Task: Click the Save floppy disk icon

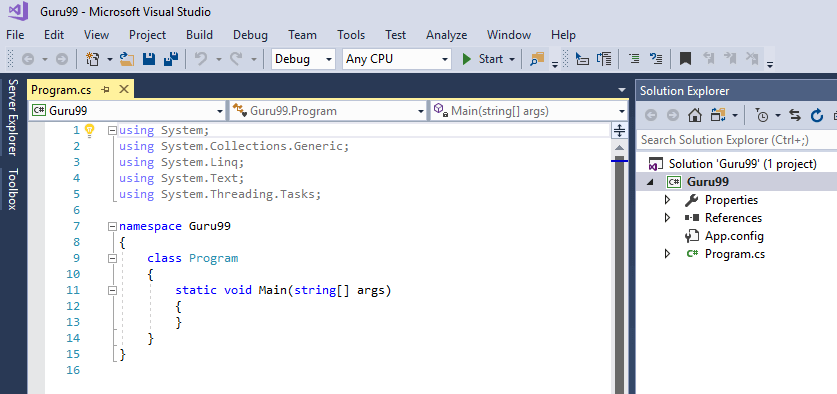Action: coord(149,59)
